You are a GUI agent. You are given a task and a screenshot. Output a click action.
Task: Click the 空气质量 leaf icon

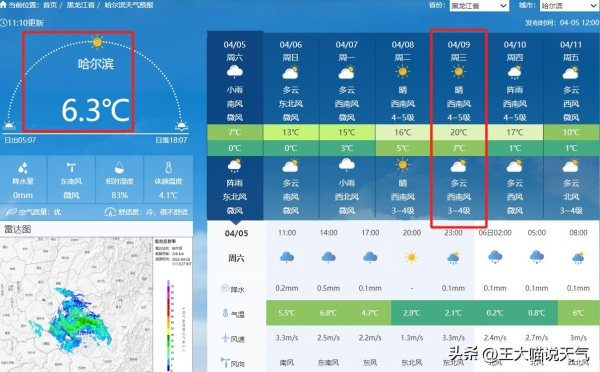pyautogui.click(x=11, y=212)
